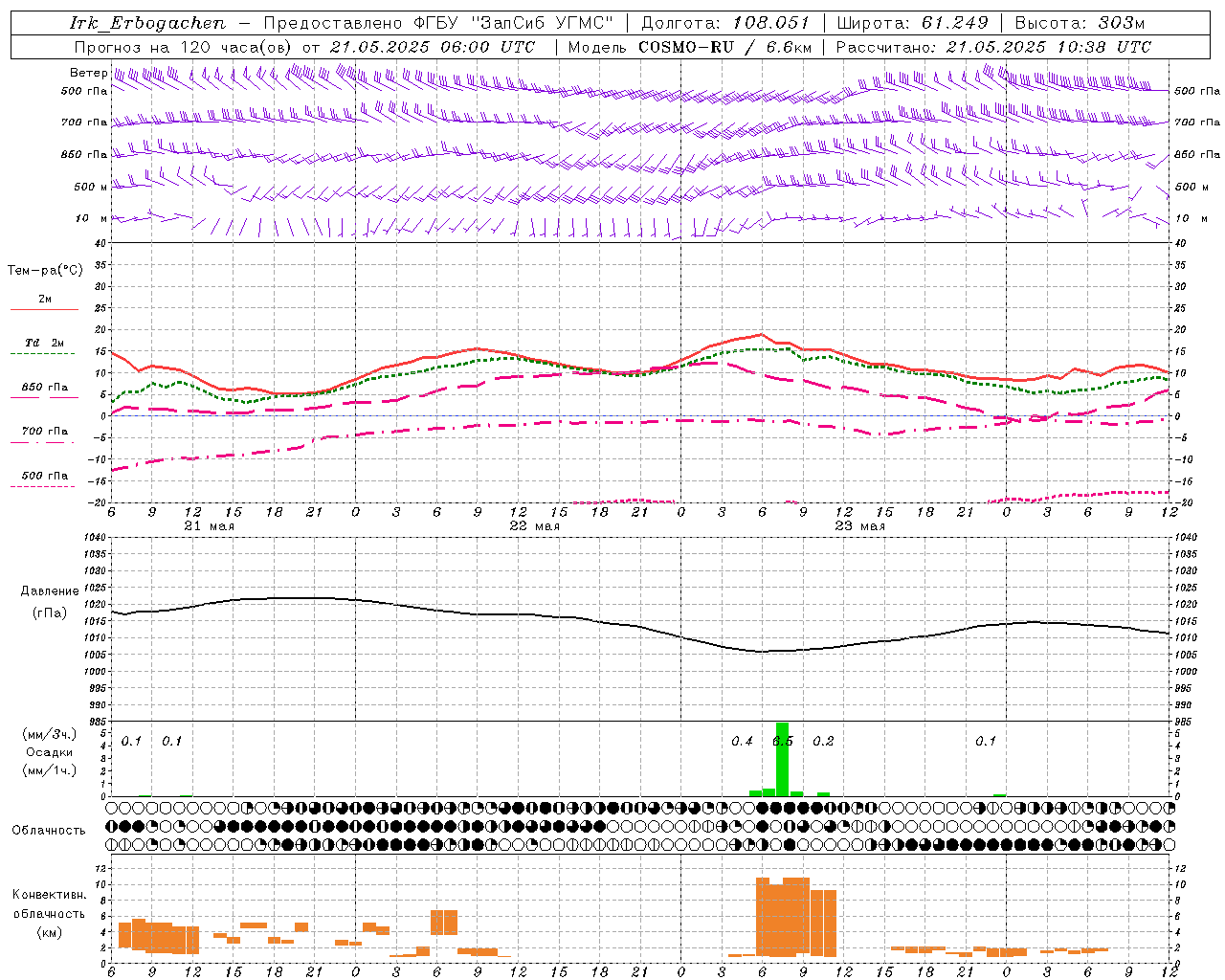This screenshot has width=1225, height=980.
Task: Click the "22 мая" date label
Action: [x=534, y=526]
